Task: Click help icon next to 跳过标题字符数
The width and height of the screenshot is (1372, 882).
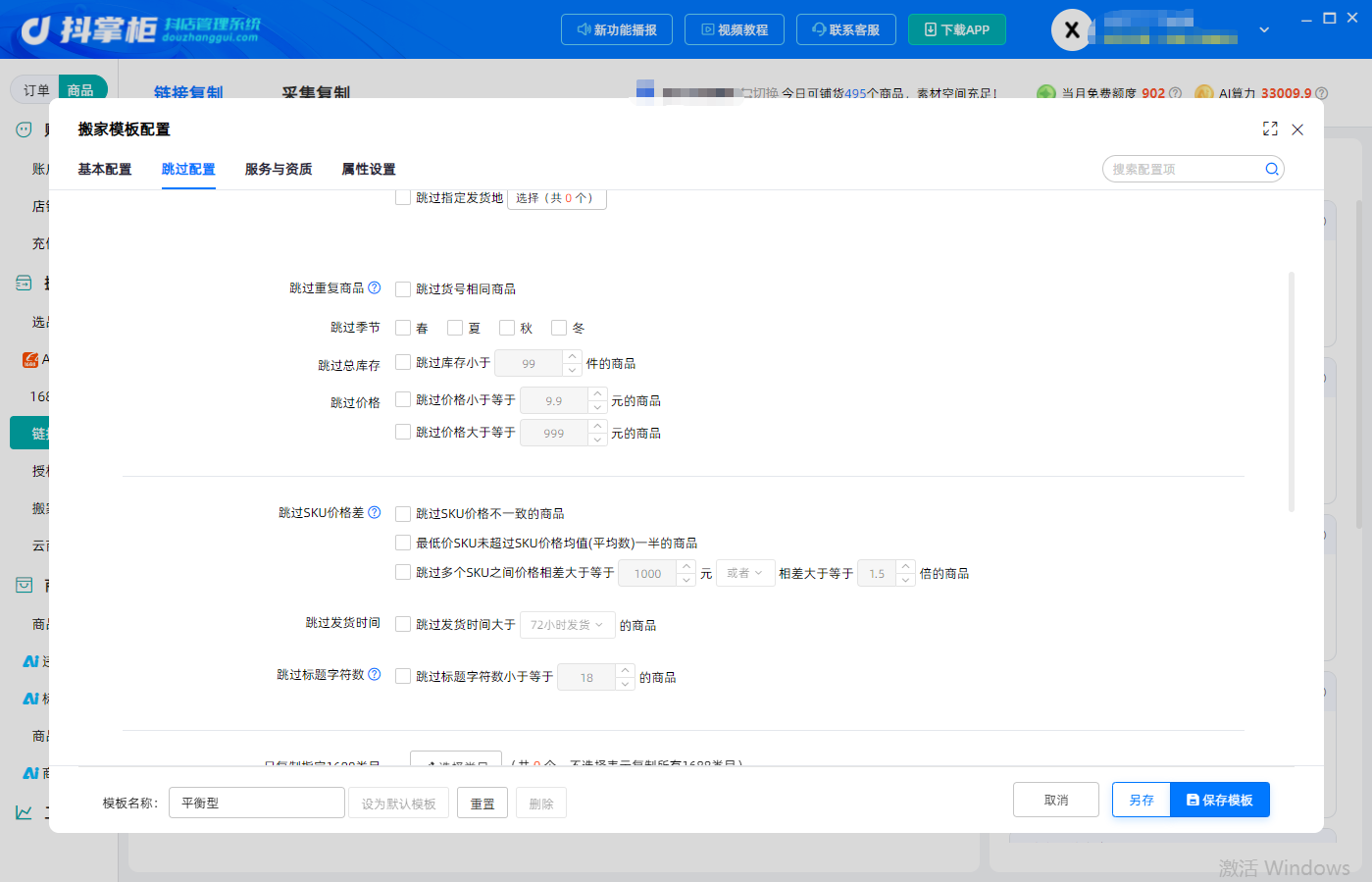Action: click(374, 674)
